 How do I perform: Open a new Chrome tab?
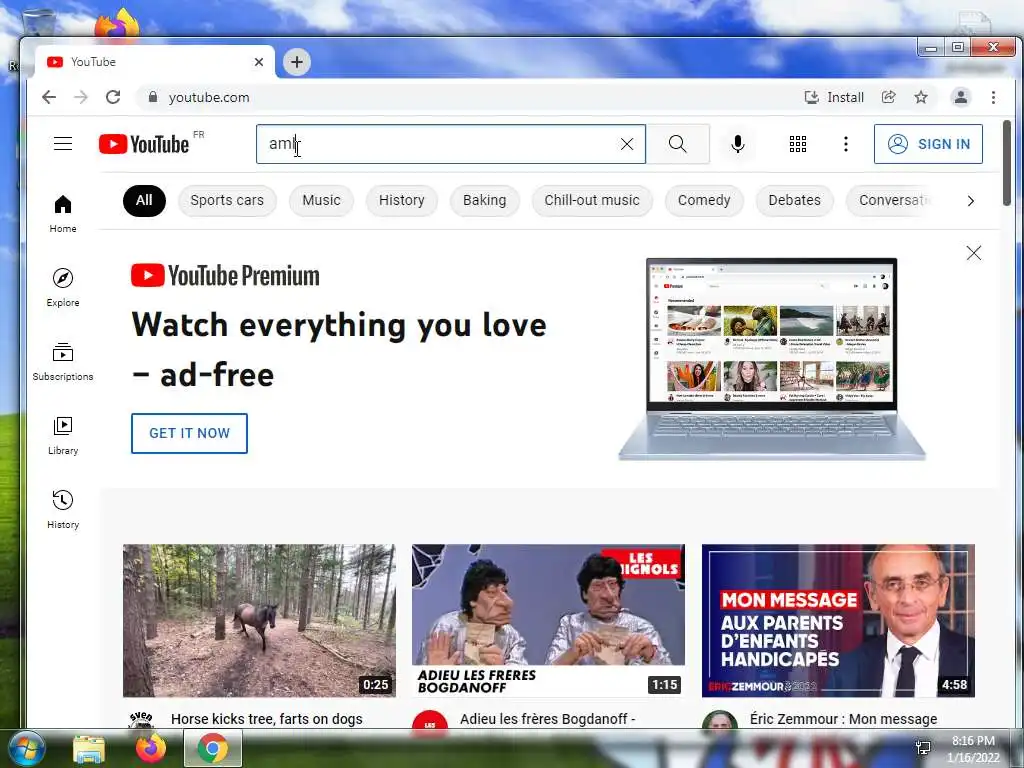[296, 62]
